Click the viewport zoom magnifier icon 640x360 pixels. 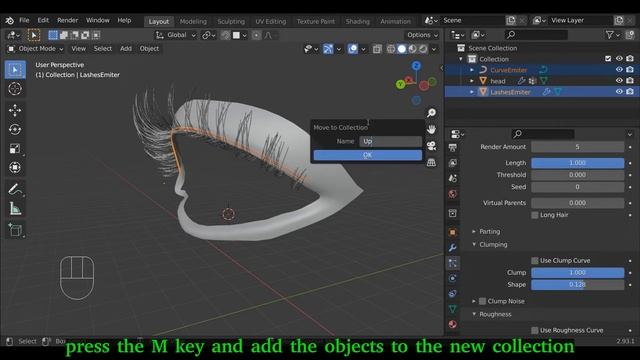[431, 113]
